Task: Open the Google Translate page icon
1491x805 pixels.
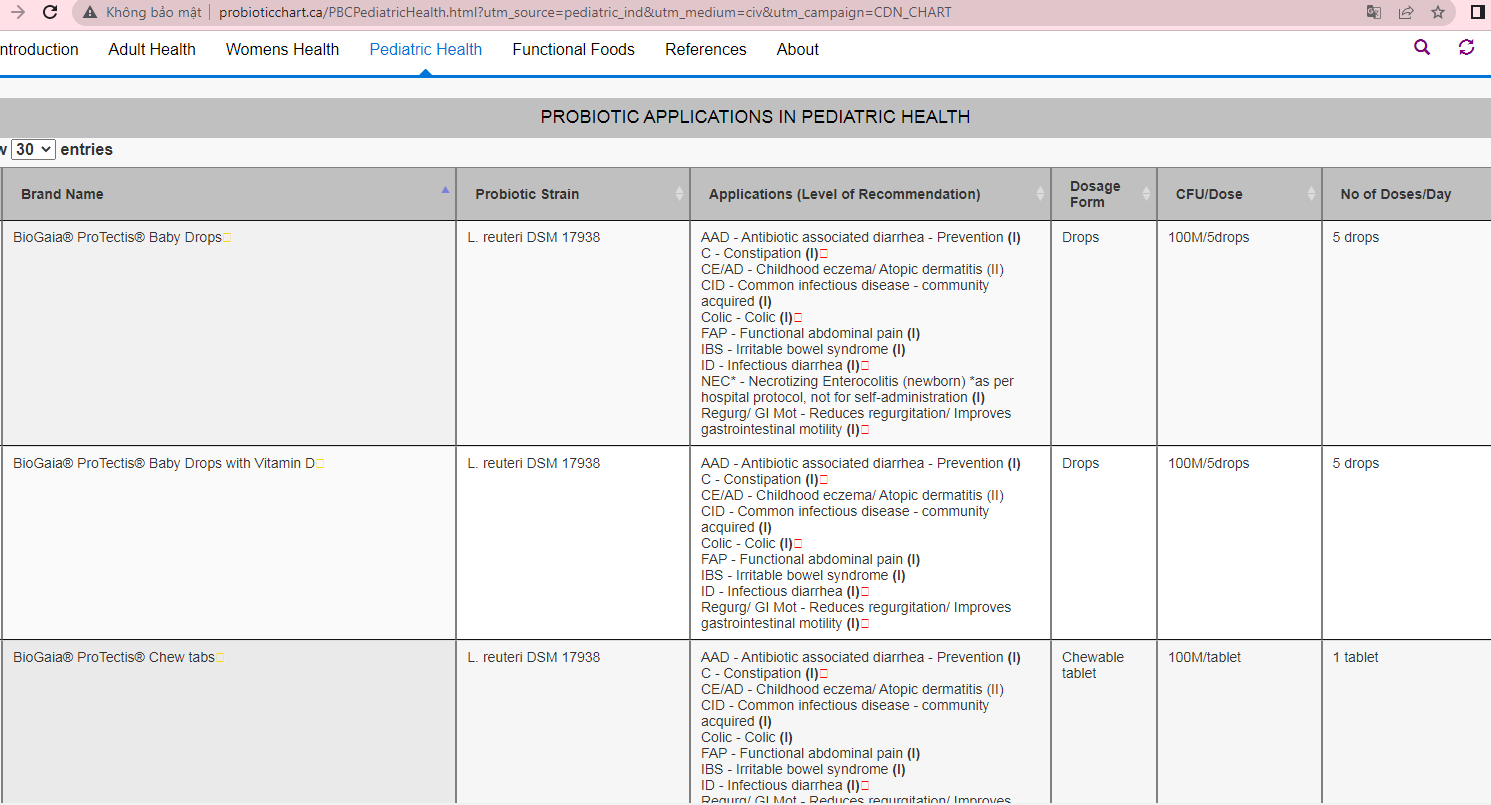Action: tap(1374, 13)
